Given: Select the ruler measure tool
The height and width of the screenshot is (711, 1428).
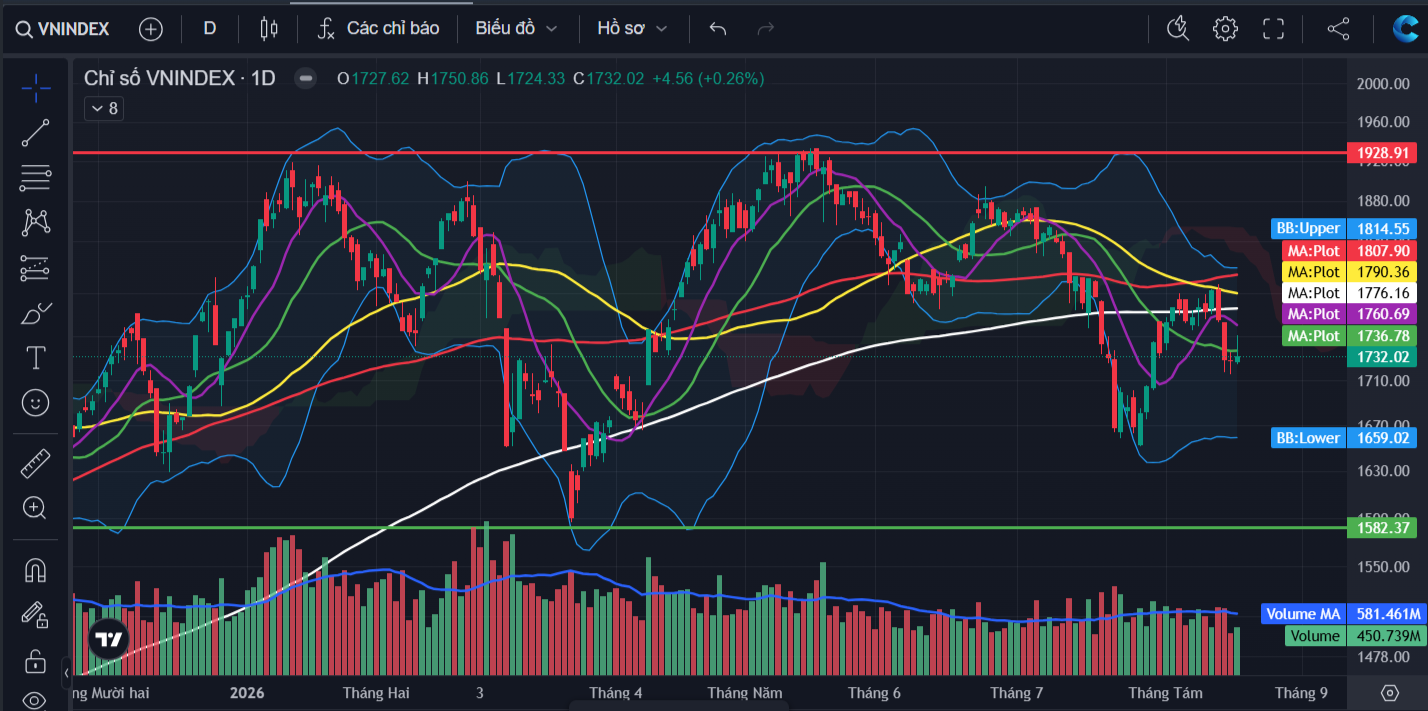Looking at the screenshot, I should click(x=35, y=463).
